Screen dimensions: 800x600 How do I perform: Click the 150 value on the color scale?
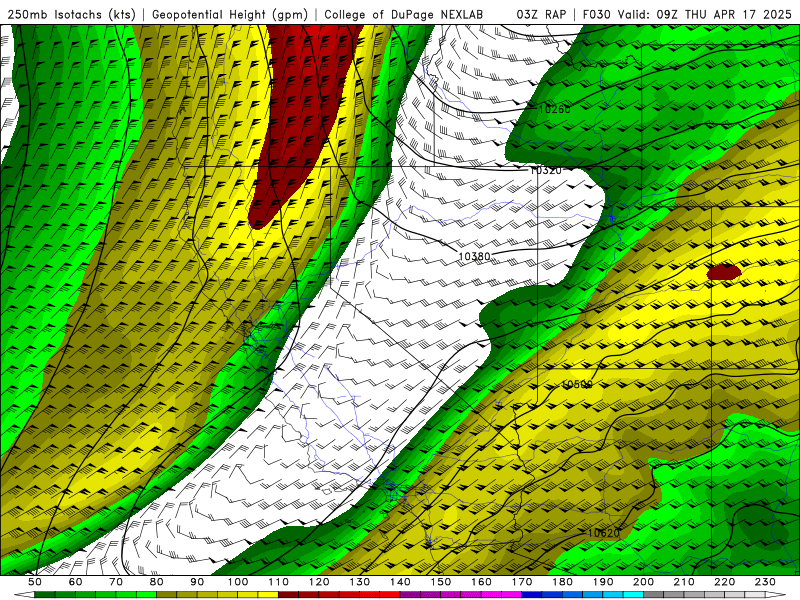(x=441, y=582)
